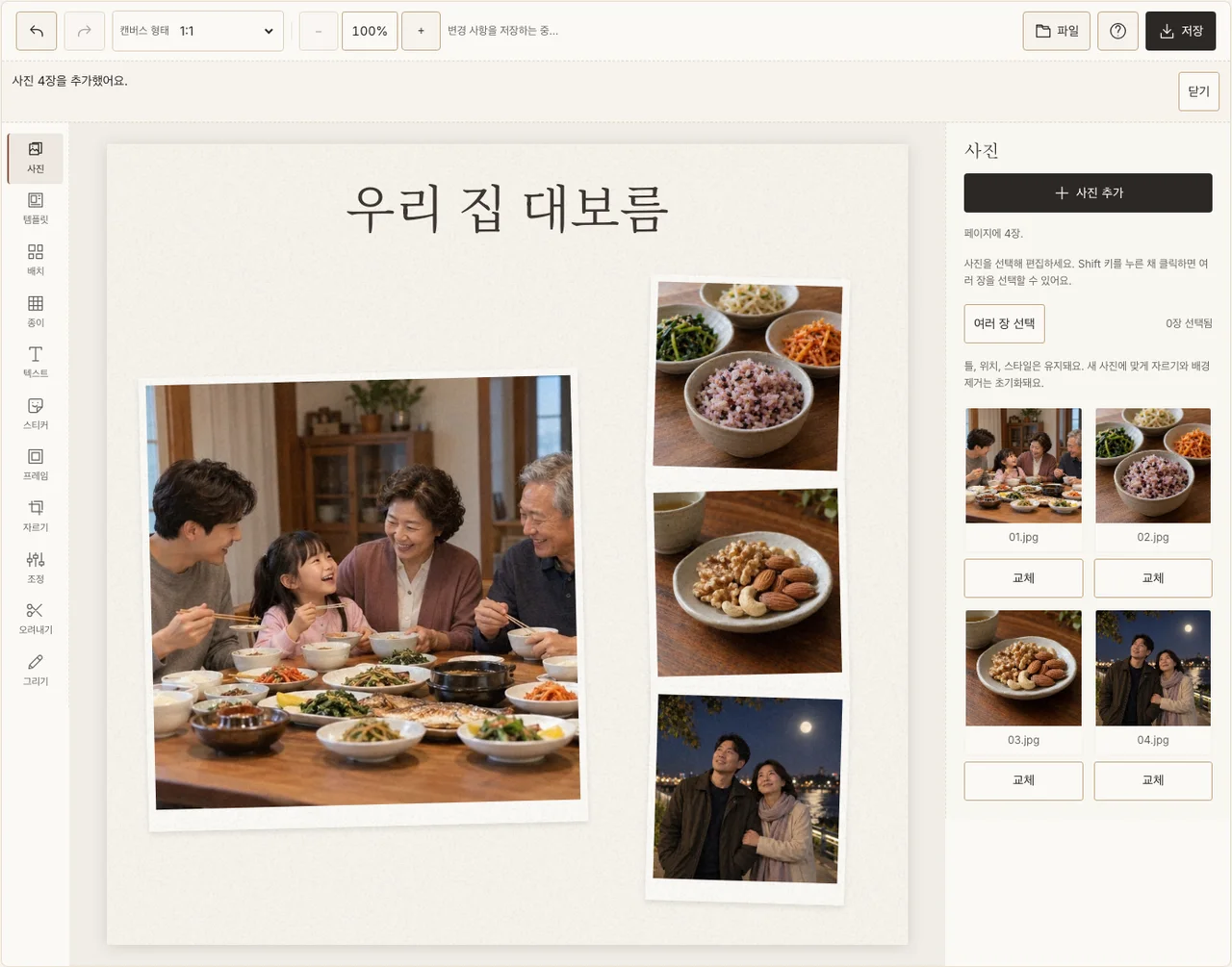The image size is (1232, 967).
Task: Open the 조정 adjustments tool
Action: coord(36,568)
